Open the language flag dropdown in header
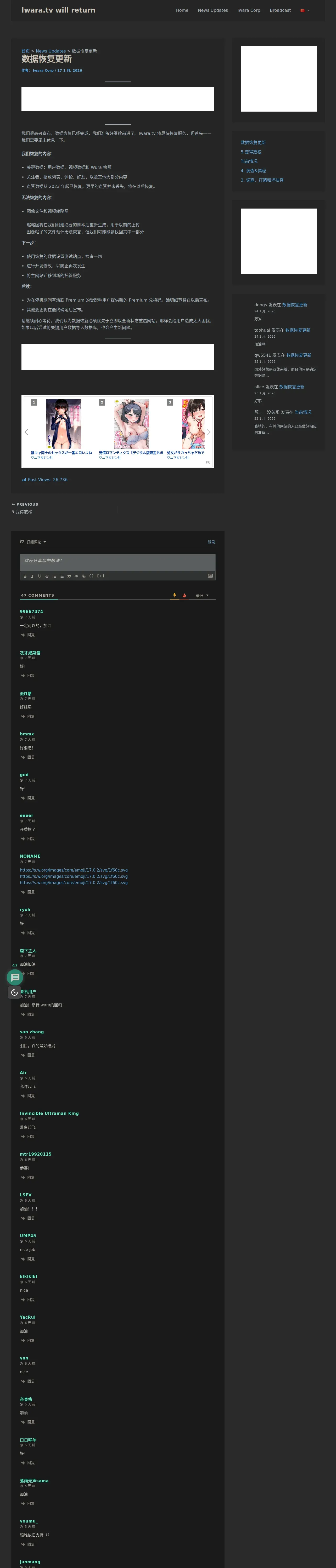The image size is (336, 1568). tap(305, 10)
